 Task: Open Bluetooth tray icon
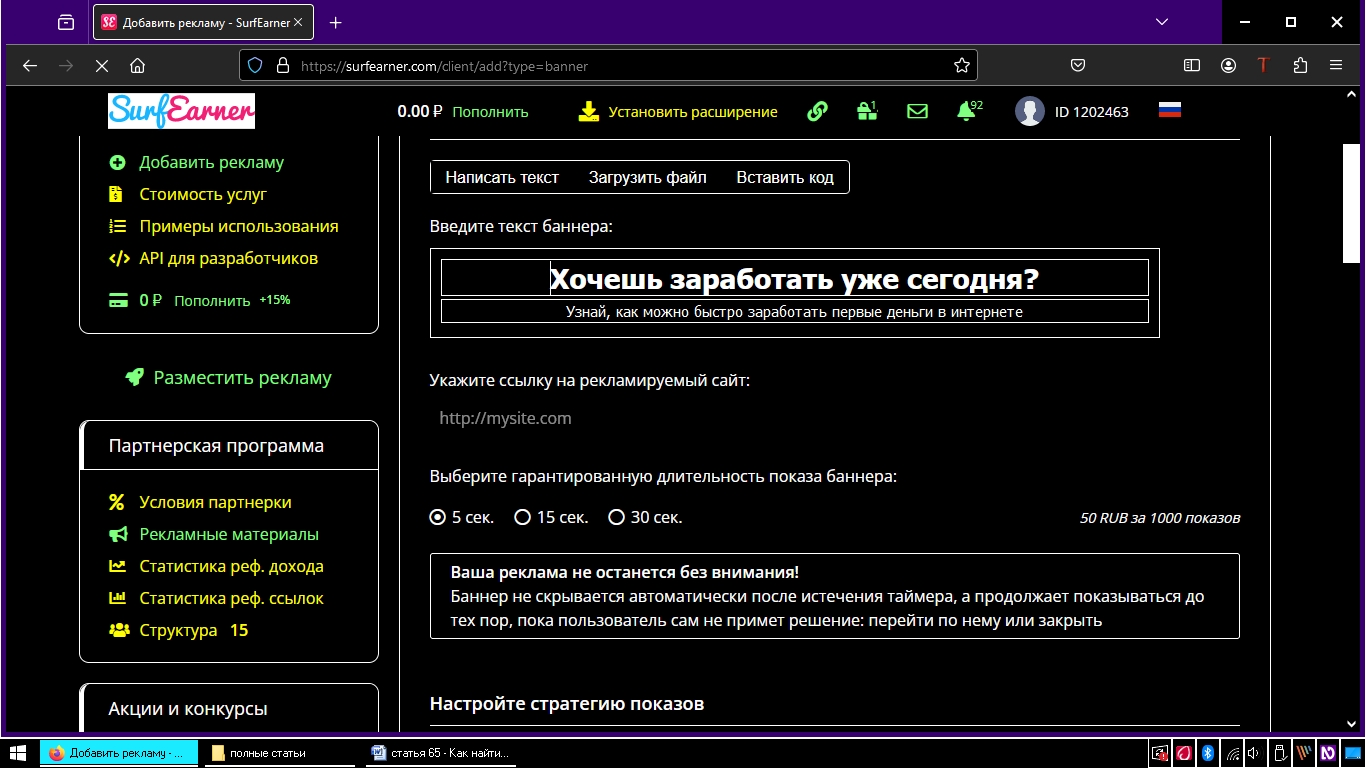(x=1208, y=753)
